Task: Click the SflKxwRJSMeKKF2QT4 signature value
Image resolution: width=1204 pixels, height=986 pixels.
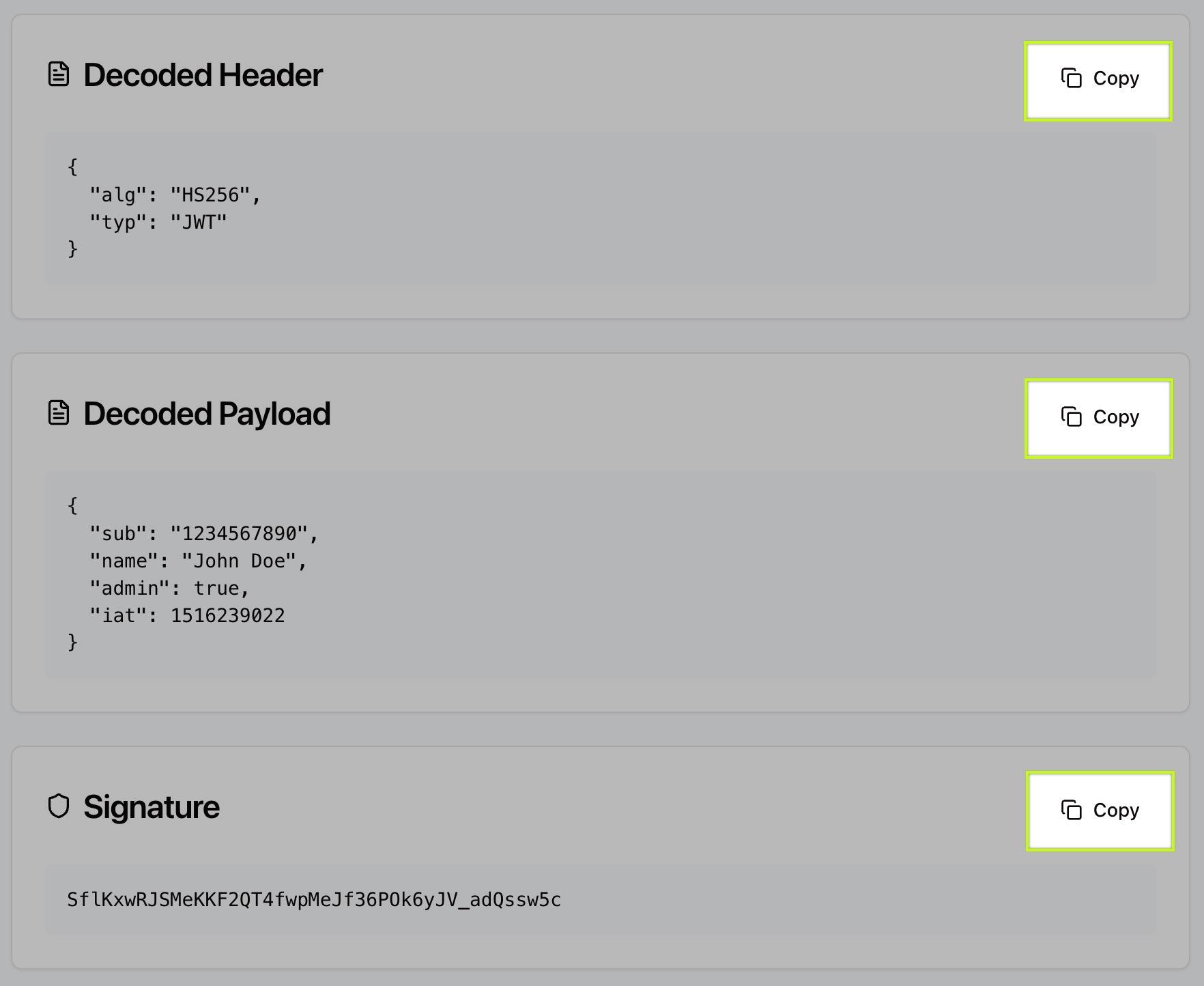Action: point(314,900)
